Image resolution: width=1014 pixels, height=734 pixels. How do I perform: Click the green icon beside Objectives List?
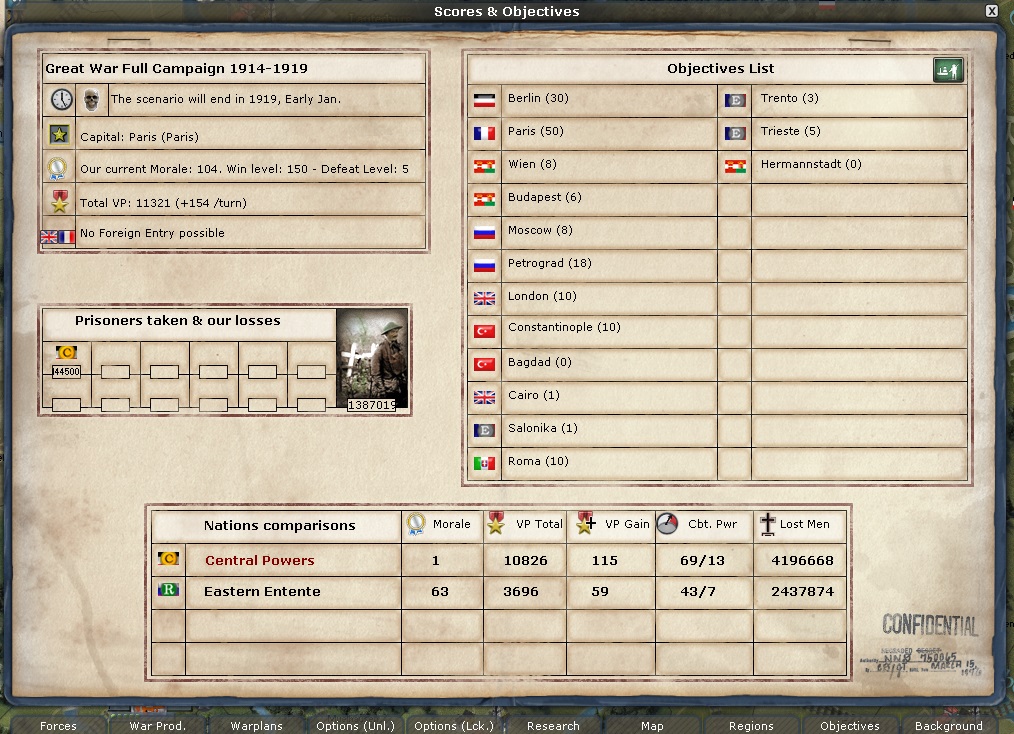(945, 70)
